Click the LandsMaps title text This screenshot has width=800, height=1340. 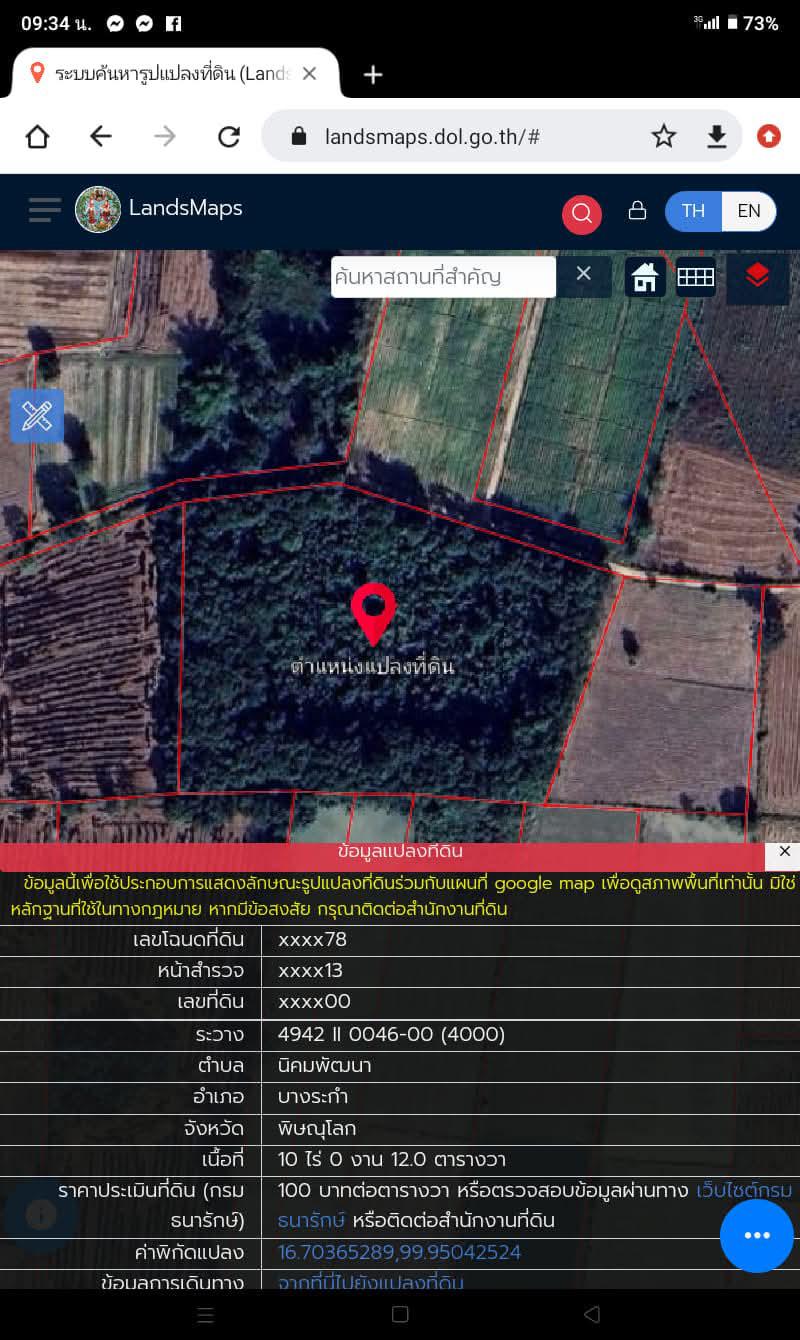click(x=186, y=208)
